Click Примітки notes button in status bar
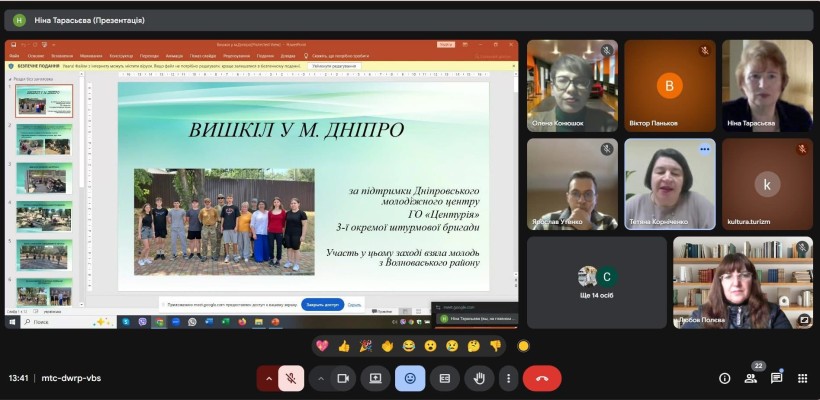 click(382, 311)
